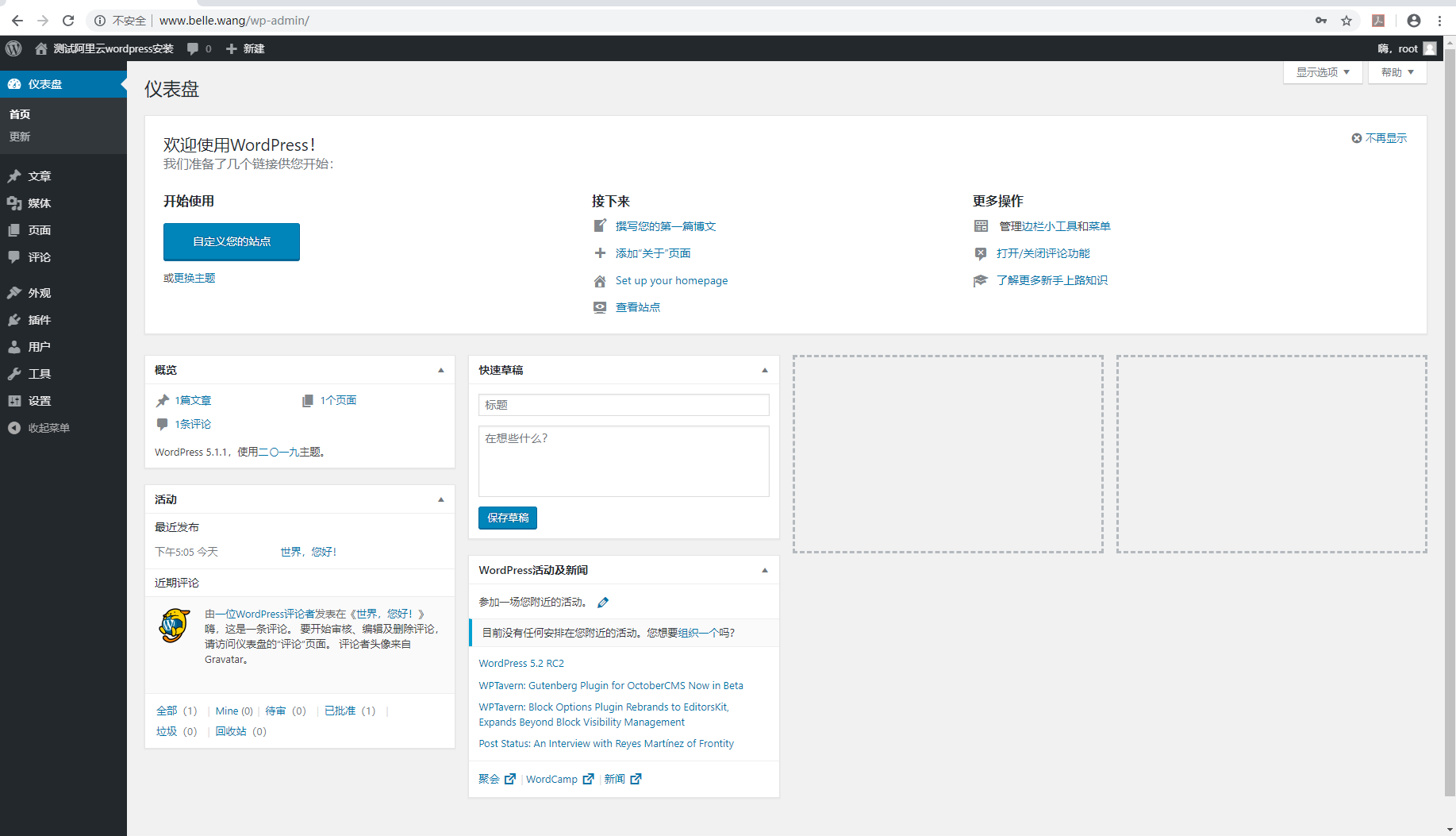Open the 外观 menu in sidebar
1456x836 pixels.
(x=39, y=293)
